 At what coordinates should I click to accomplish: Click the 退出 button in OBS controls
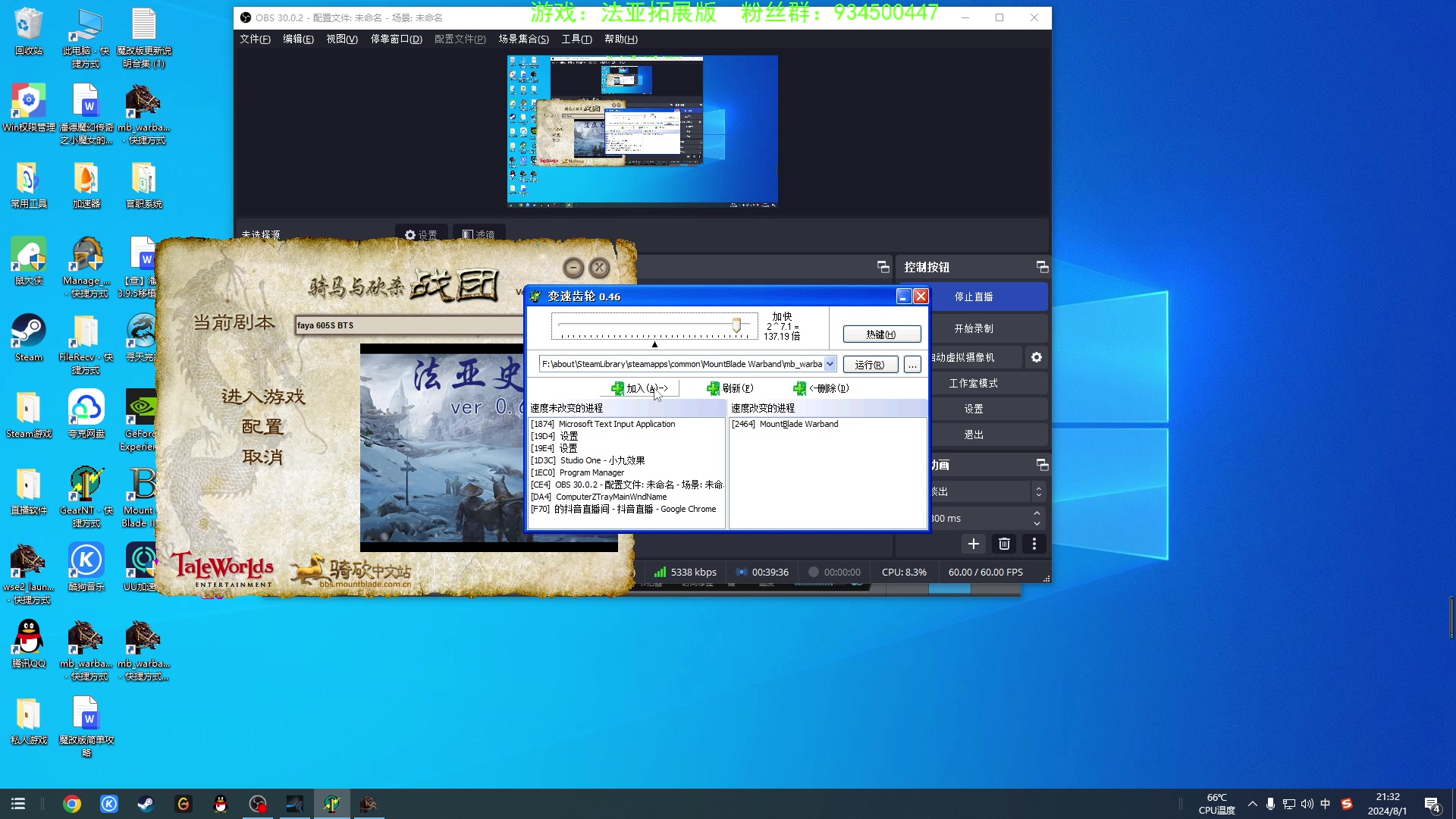(974, 435)
